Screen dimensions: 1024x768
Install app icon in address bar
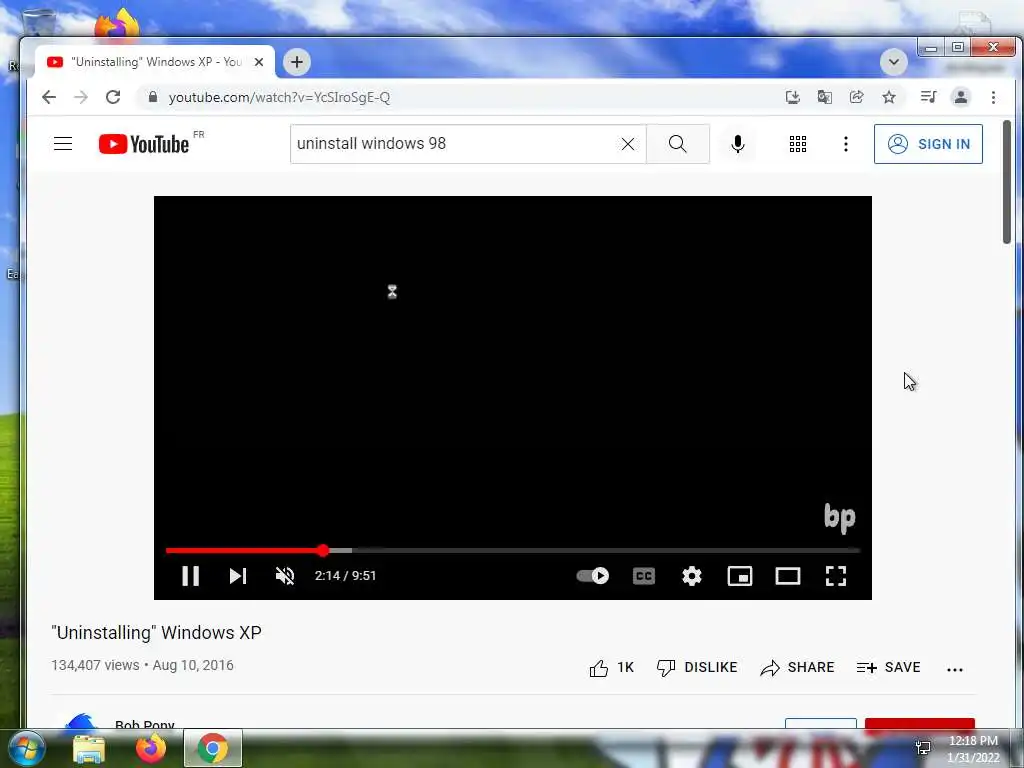[x=792, y=97]
